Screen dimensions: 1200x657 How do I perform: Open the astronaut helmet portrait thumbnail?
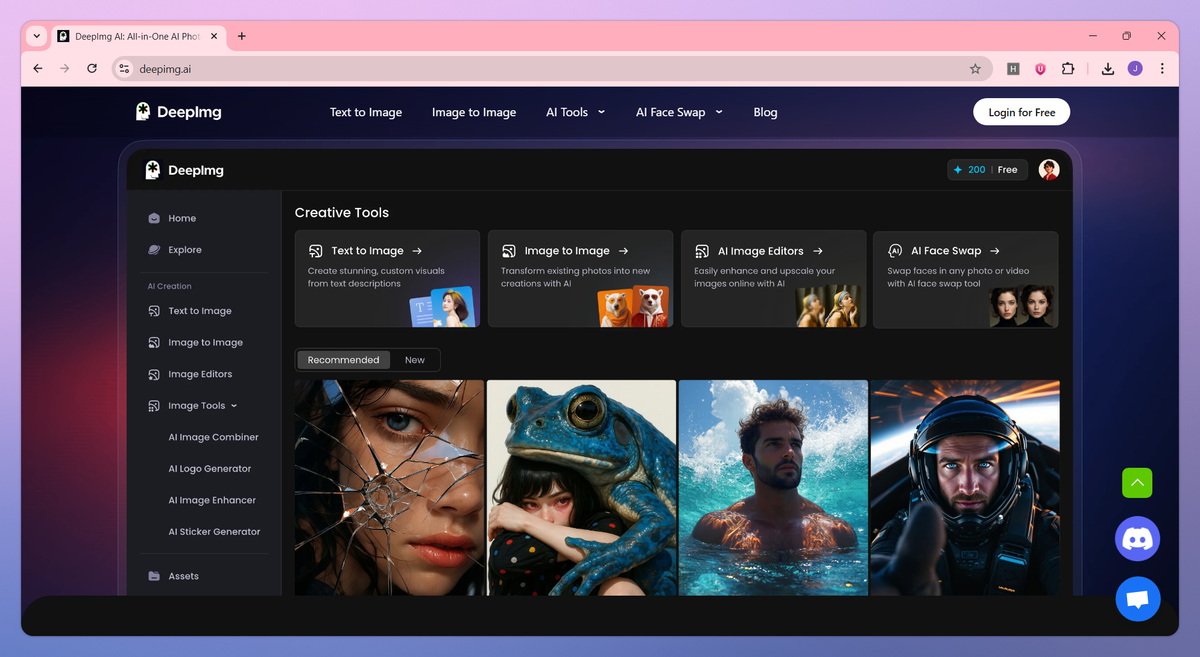tap(965, 488)
